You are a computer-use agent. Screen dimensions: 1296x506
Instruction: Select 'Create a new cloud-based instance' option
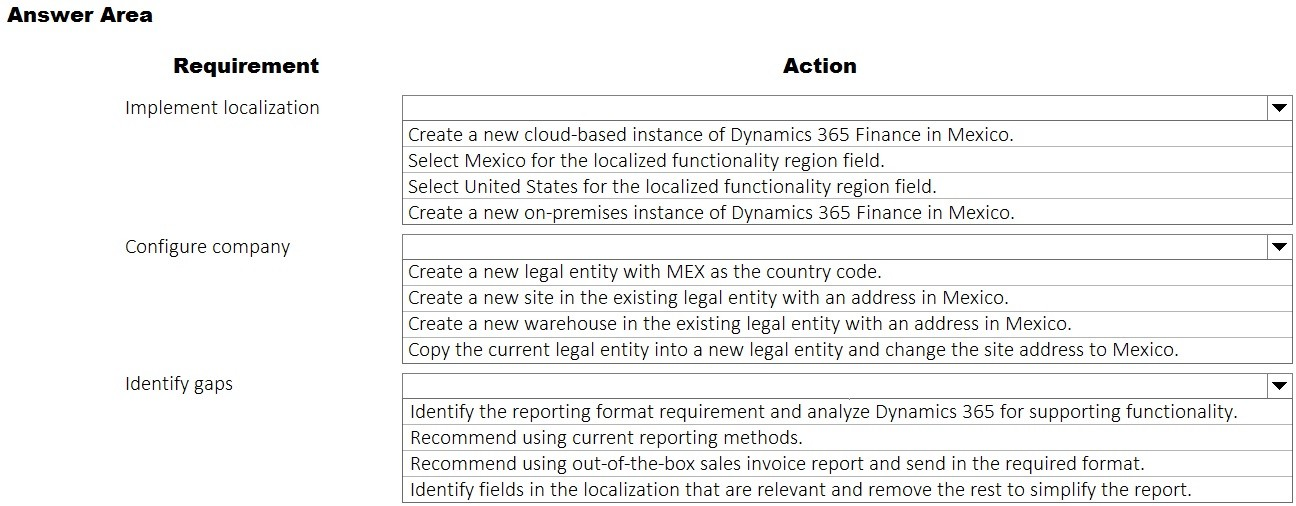pos(710,135)
